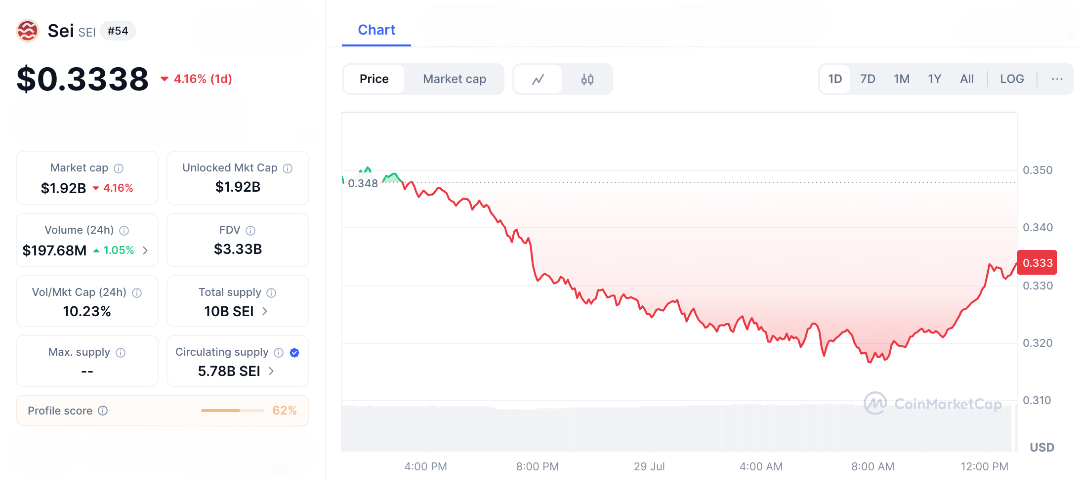The width and height of the screenshot is (1080, 480).
Task: Toggle LOG scale on the chart
Action: click(x=1012, y=79)
